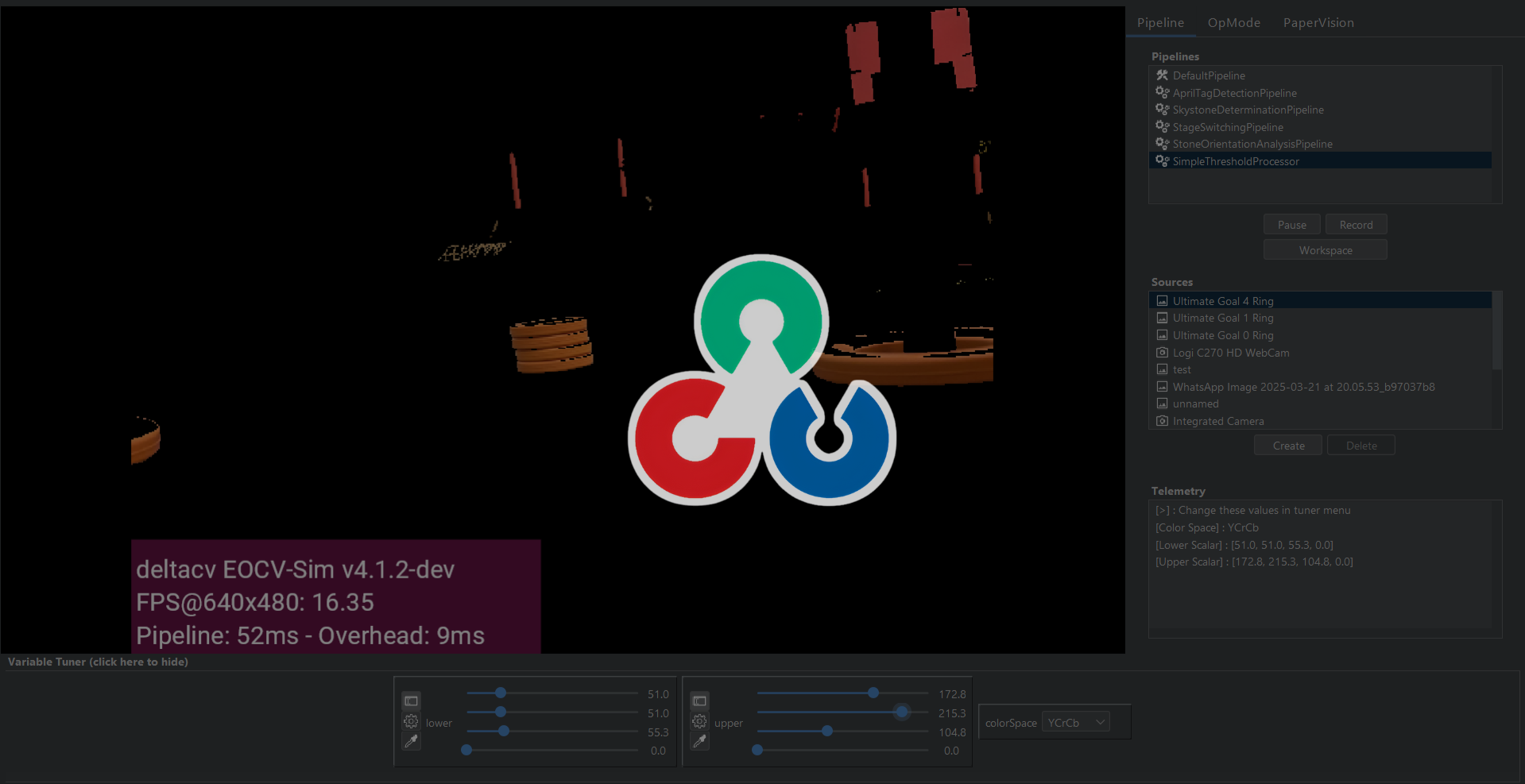
Task: Click the upper slider at 104.8
Action: (842, 732)
